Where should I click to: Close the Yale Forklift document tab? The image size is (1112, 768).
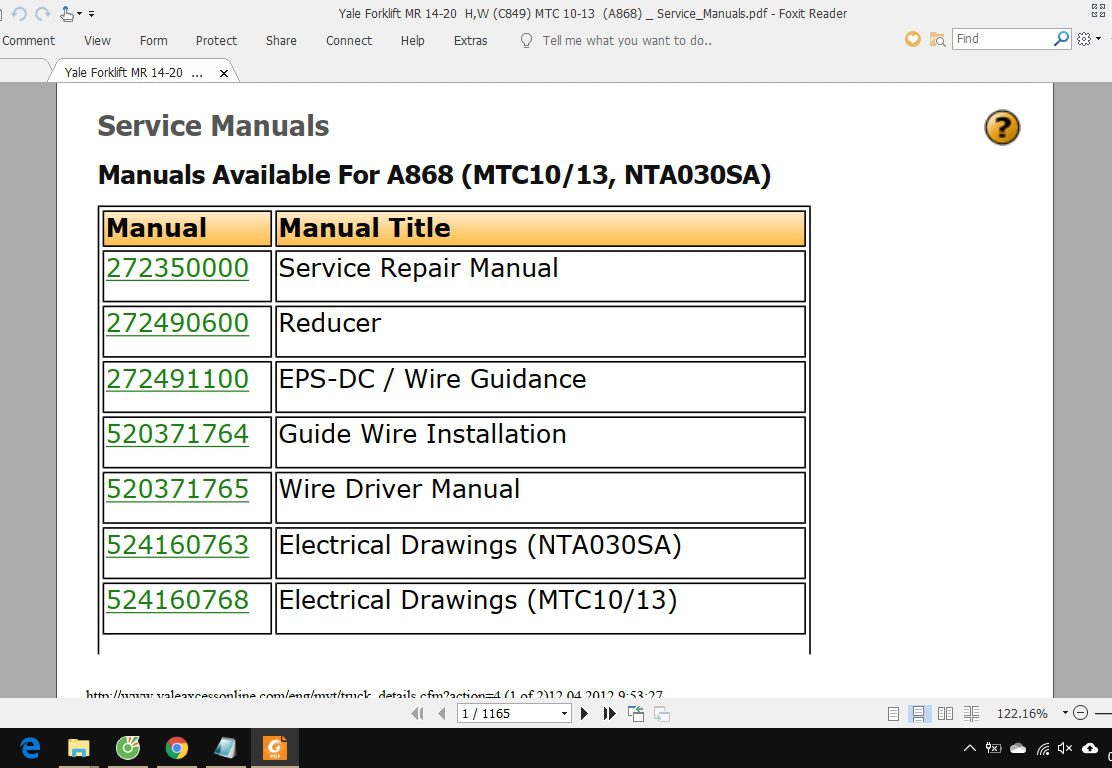(224, 73)
